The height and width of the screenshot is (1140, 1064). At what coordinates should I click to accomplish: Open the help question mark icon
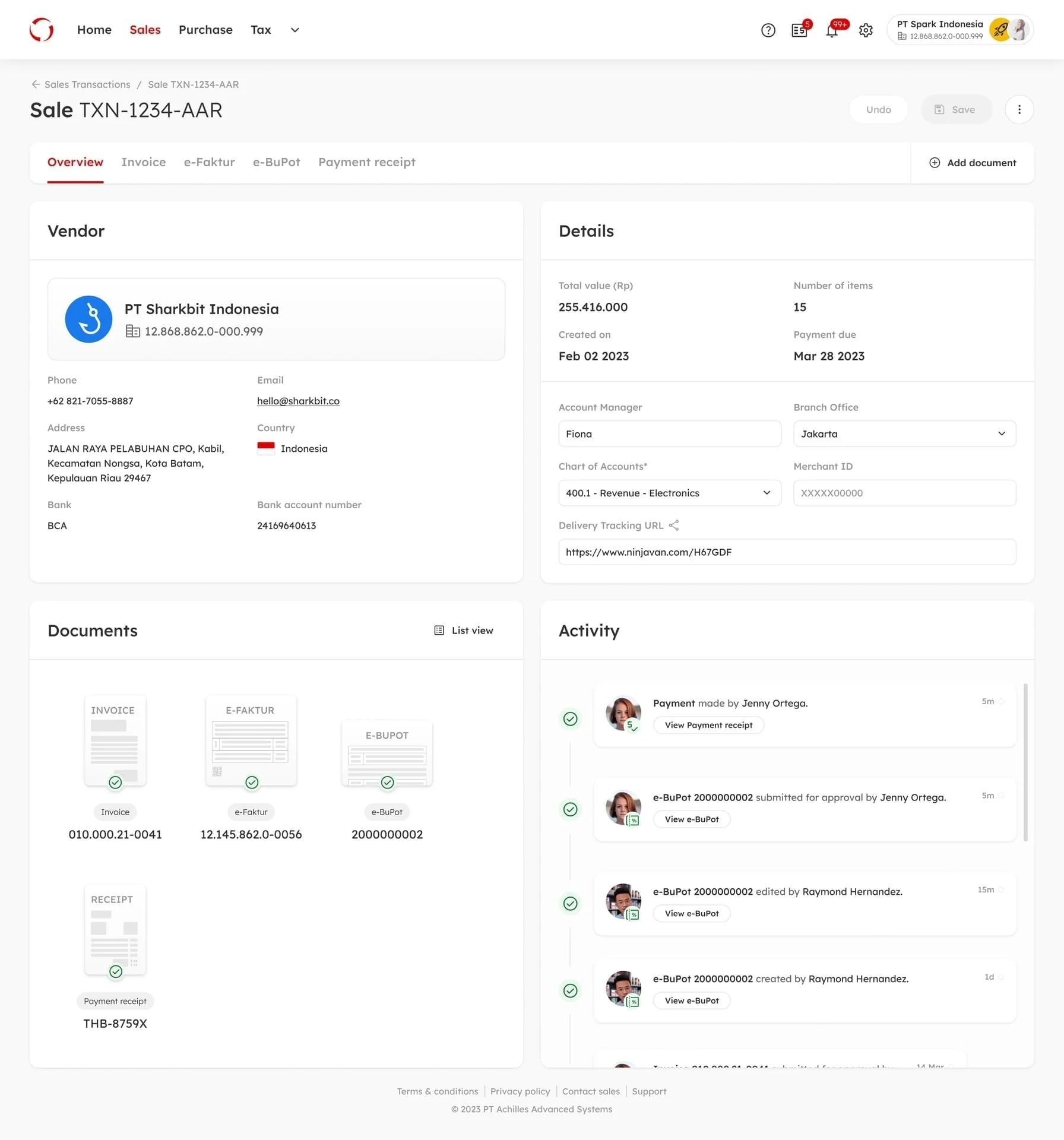pos(768,30)
